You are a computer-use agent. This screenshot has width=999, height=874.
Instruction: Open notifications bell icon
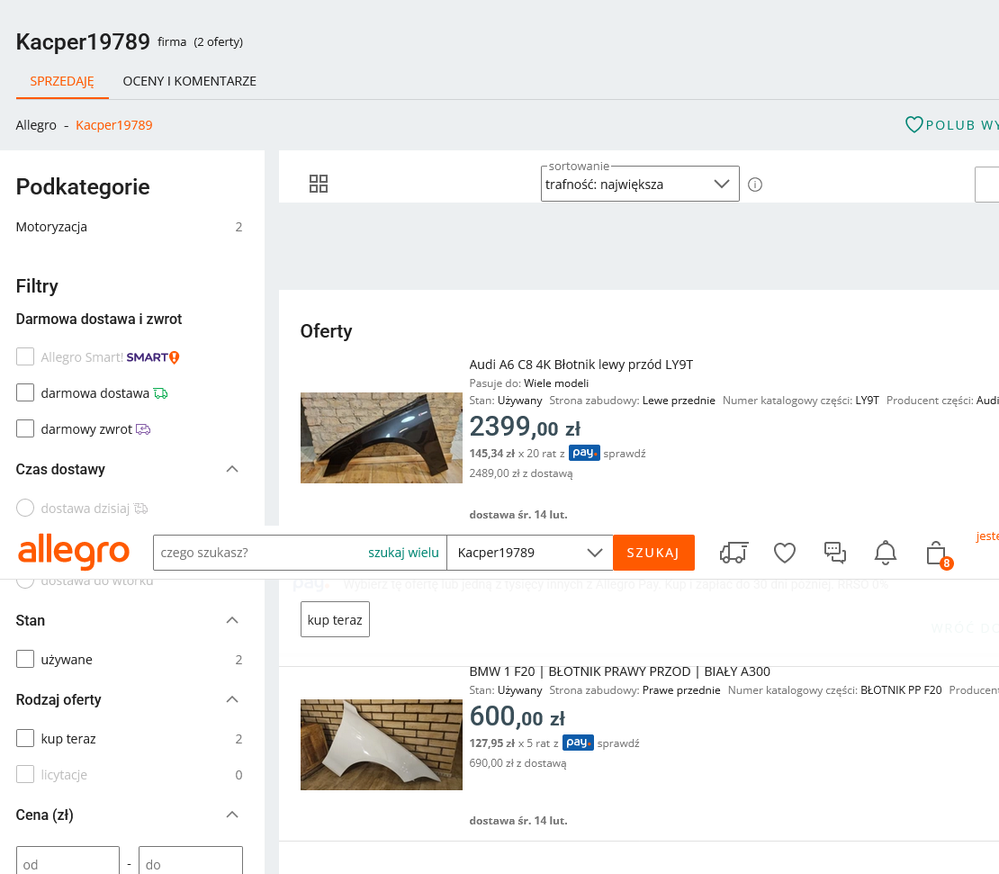[x=885, y=552]
